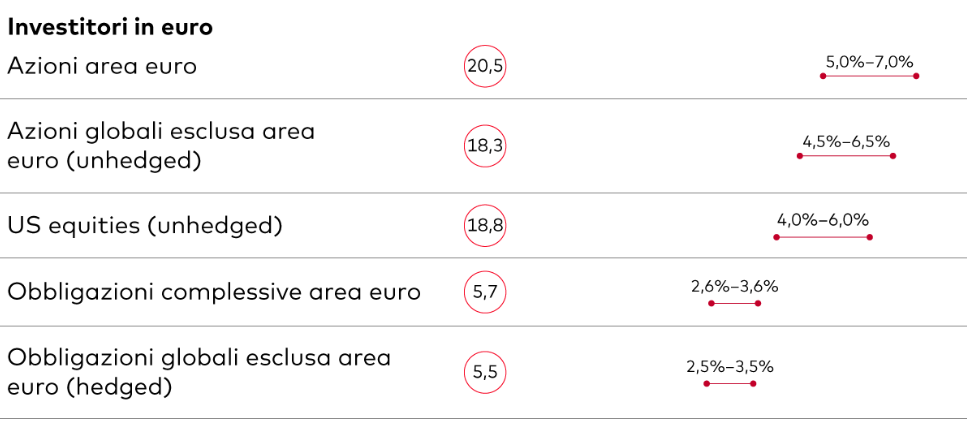Select Obbligazioni globali esclusa area euro (hedged)
The height and width of the screenshot is (427, 967).
coord(199,373)
